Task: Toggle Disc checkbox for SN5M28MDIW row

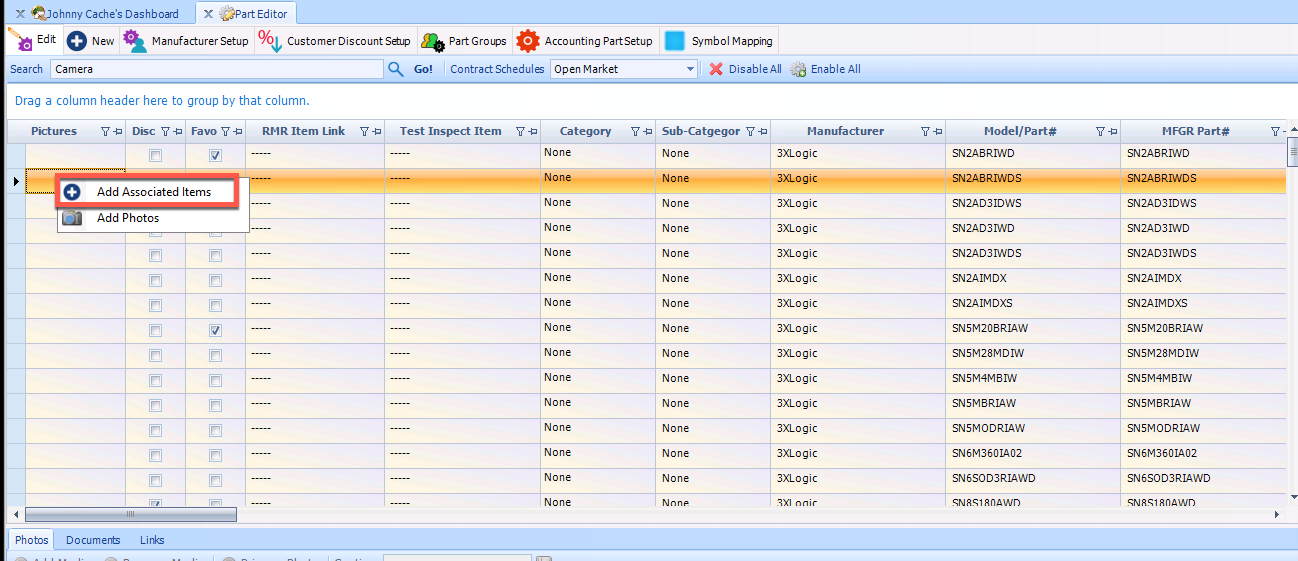Action: point(155,356)
